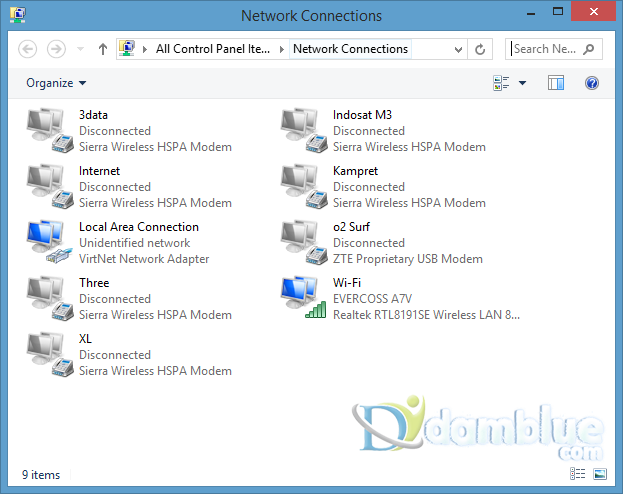Click the All Control Panel Items breadcrumb

click(213, 49)
